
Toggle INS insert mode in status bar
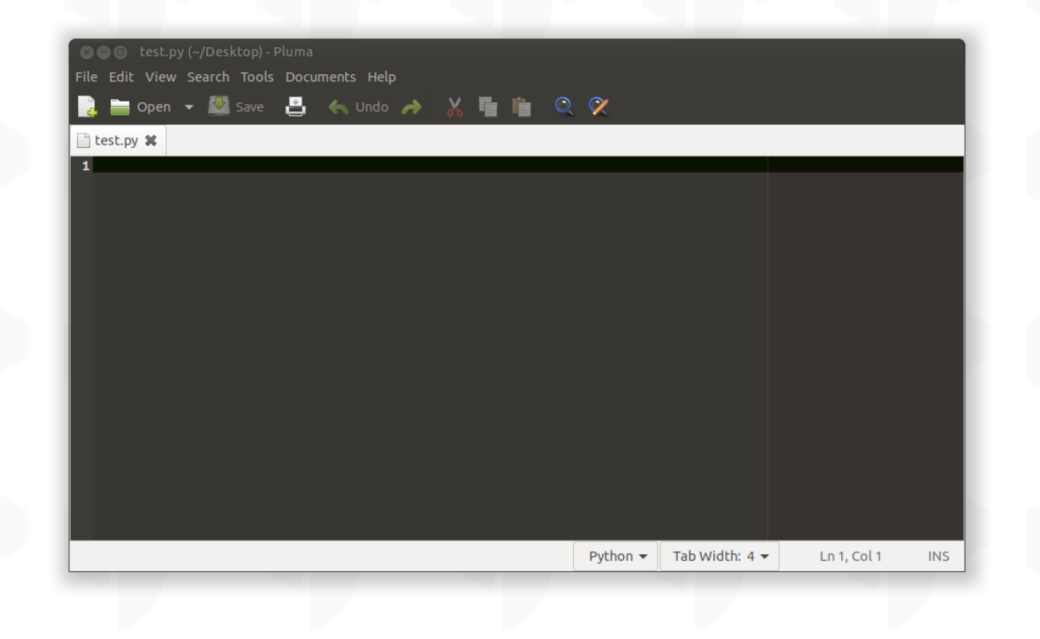pos(938,556)
